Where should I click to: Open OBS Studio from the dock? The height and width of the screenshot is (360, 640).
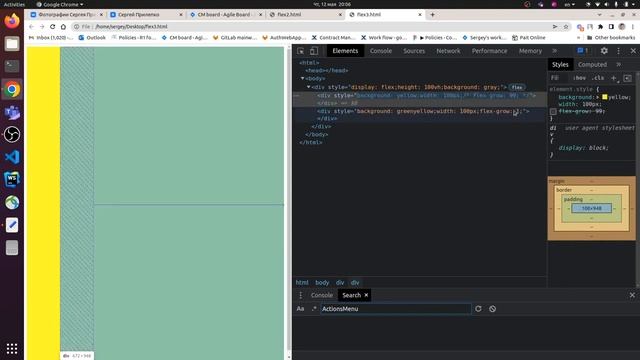click(12, 134)
